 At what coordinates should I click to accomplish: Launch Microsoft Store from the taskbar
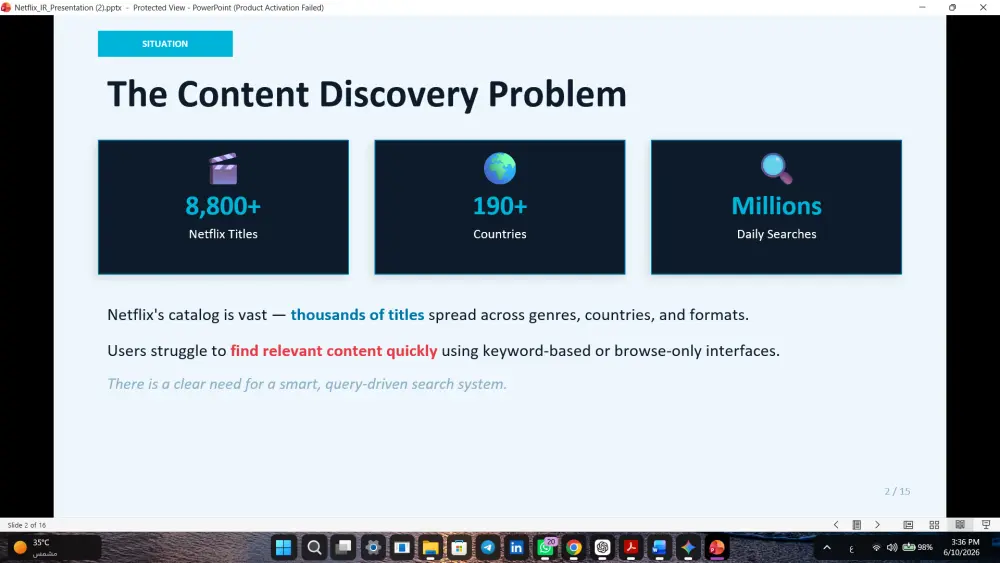(459, 547)
